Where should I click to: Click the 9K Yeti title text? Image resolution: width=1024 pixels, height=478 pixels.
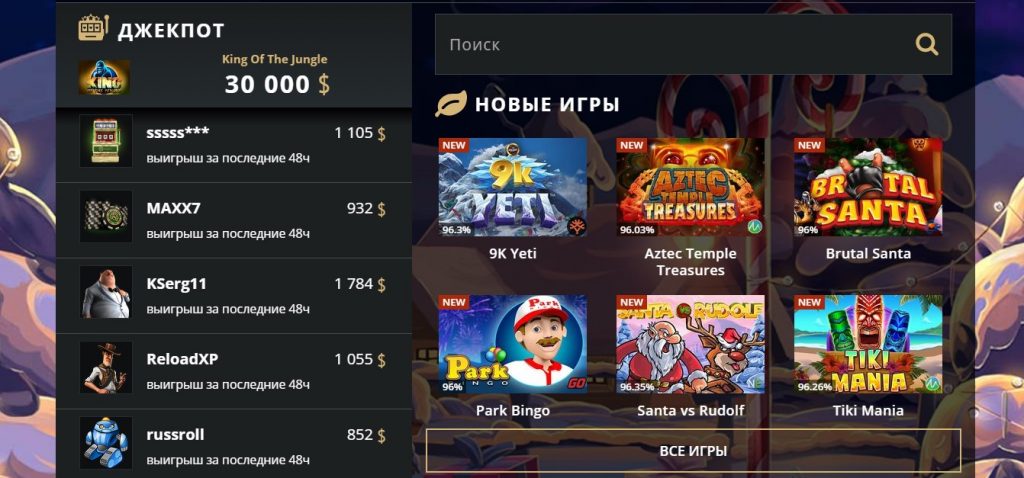click(x=513, y=253)
